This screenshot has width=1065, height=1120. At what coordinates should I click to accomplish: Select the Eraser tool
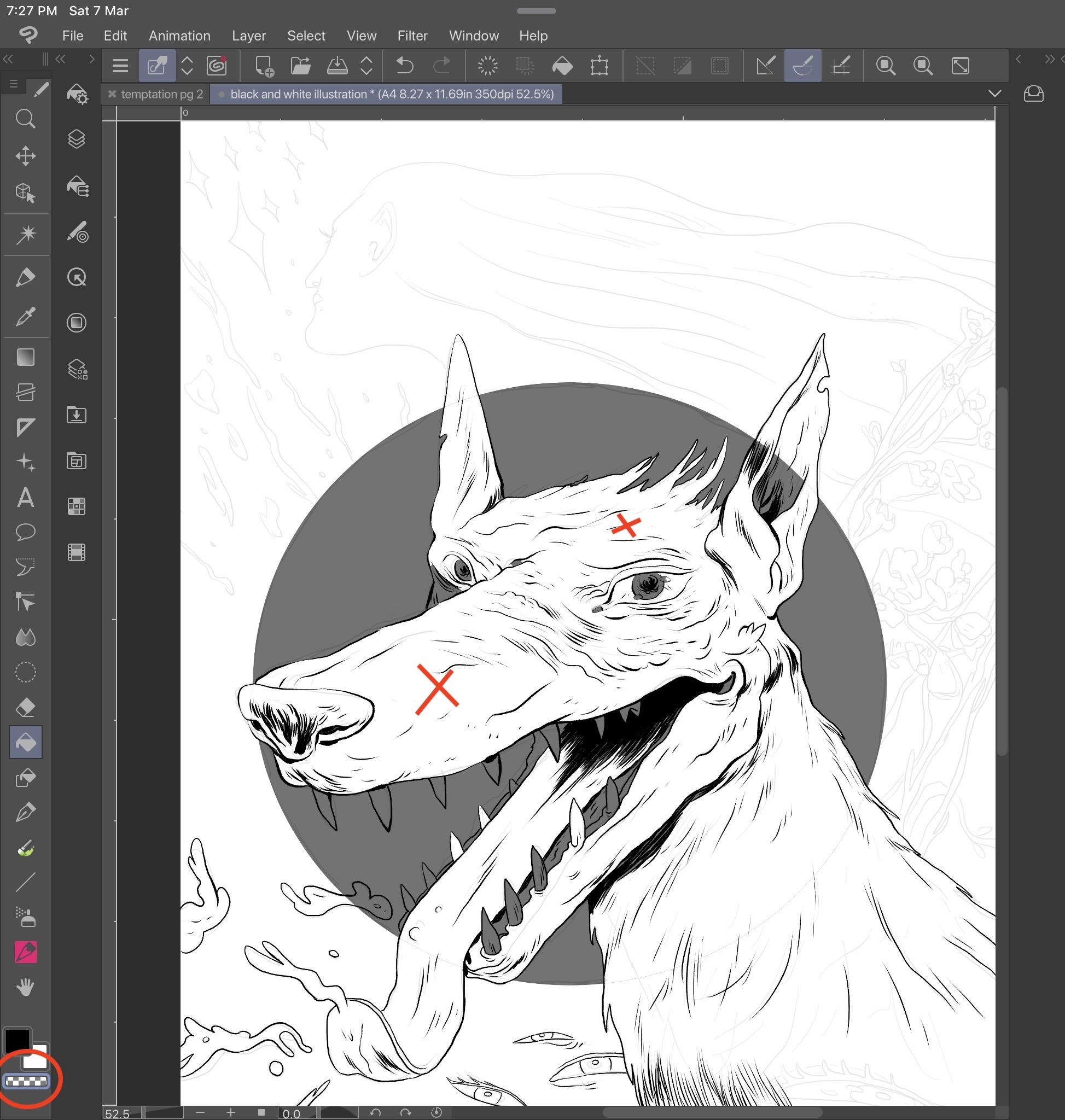(26, 707)
